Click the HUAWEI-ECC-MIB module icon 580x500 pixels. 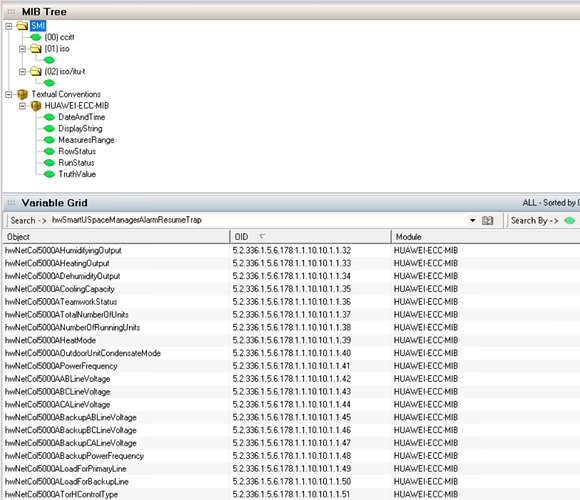pos(36,106)
